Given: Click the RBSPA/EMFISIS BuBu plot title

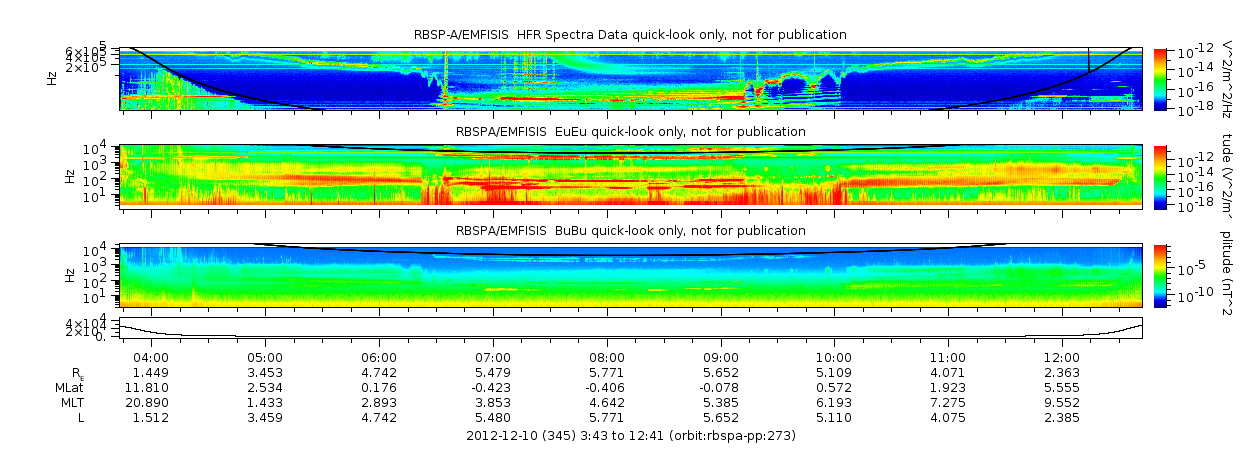Looking at the screenshot, I should pos(630,231).
